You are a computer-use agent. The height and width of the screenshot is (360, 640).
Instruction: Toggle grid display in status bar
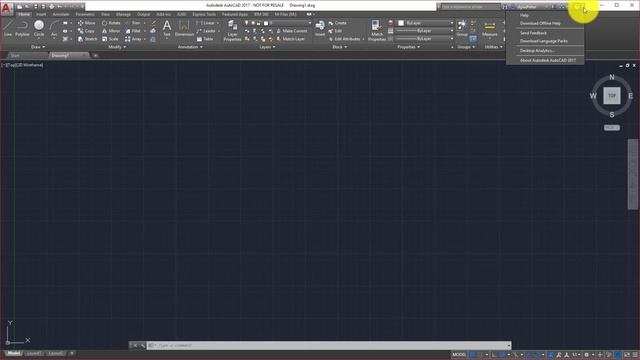coord(473,355)
